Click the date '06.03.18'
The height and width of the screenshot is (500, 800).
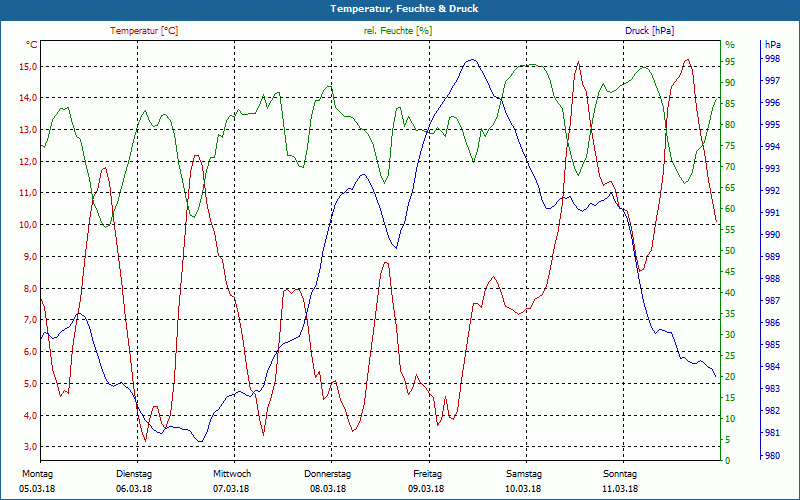point(134,489)
